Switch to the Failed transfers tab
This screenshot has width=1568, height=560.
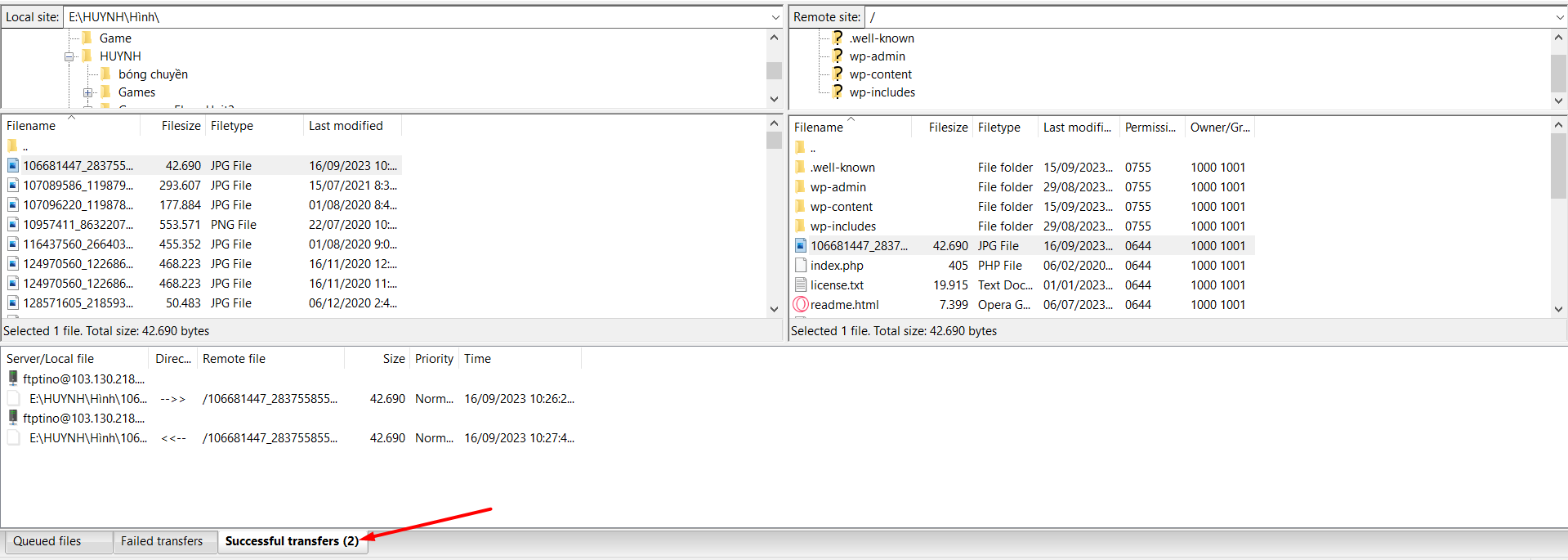pyautogui.click(x=162, y=541)
